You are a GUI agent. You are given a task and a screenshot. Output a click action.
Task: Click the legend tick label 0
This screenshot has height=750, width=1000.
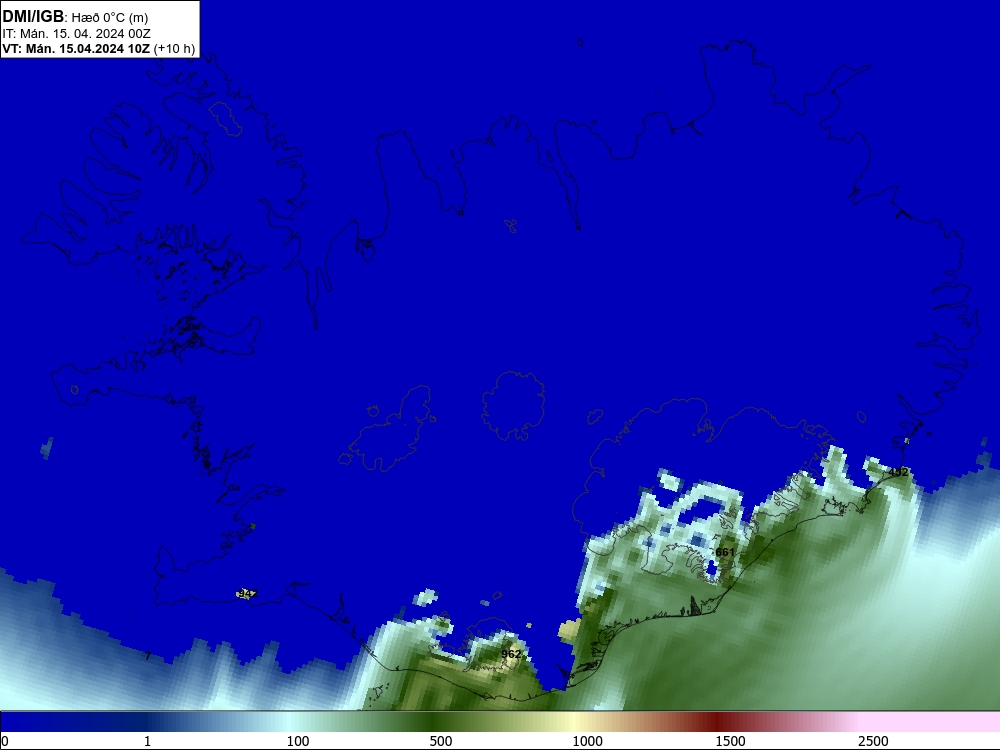tap(5, 741)
